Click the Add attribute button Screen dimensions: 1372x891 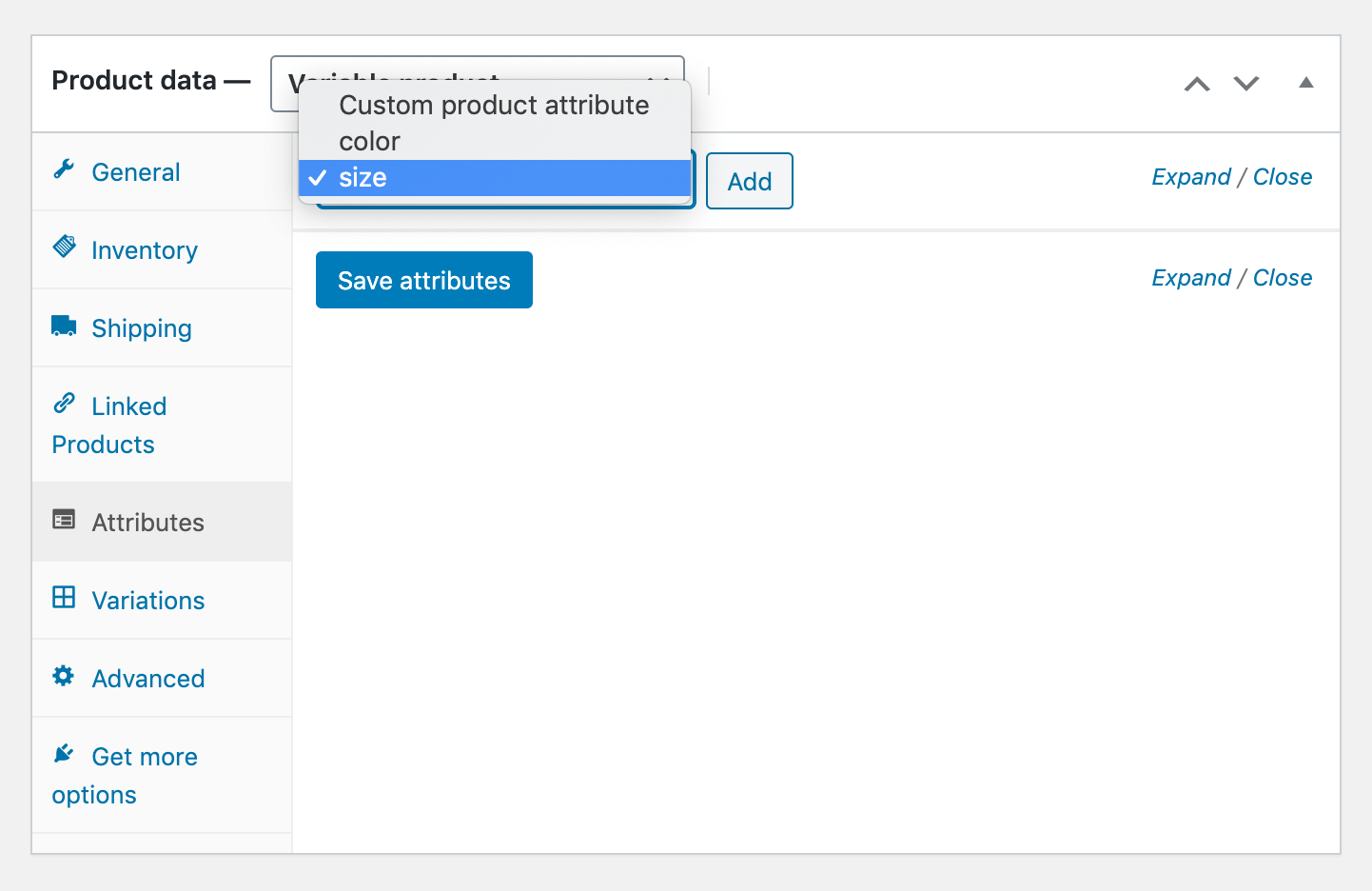point(749,180)
